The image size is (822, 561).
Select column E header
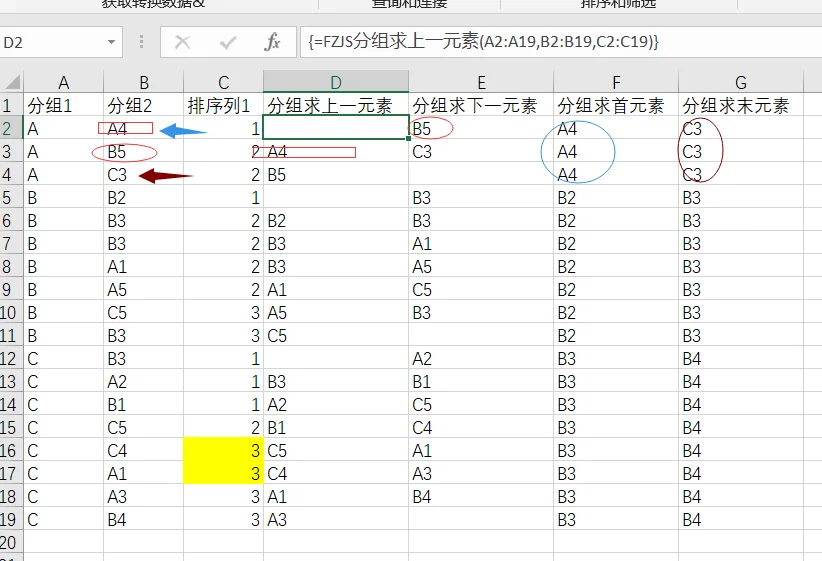pos(481,82)
